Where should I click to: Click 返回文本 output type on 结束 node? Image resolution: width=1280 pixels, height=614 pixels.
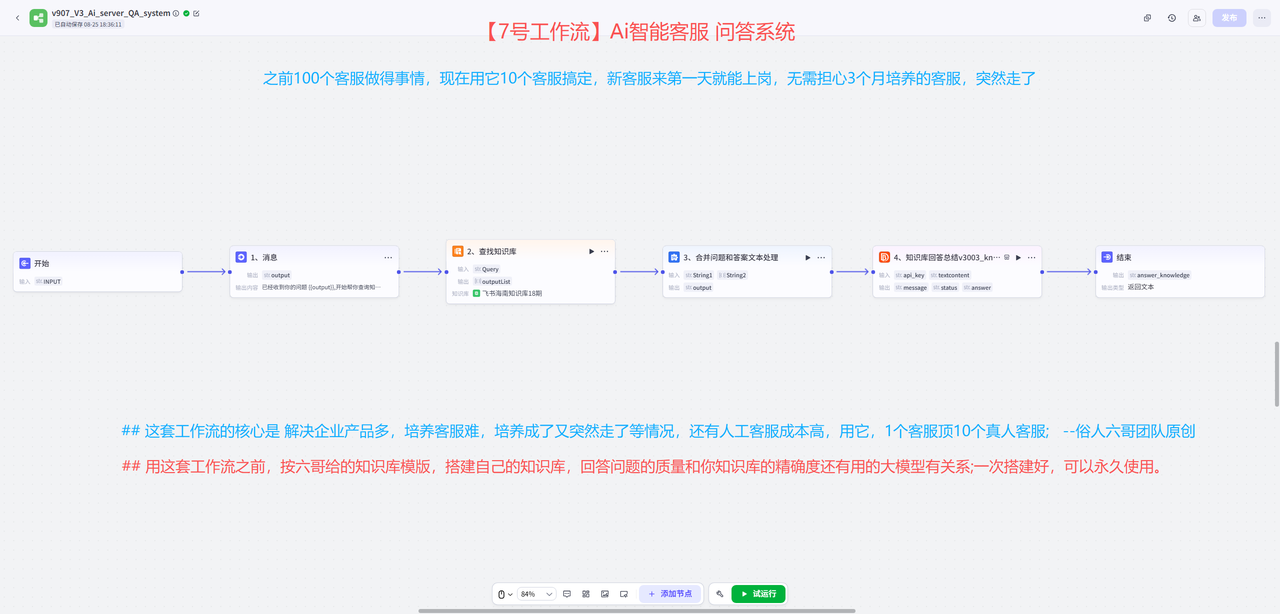coord(1141,287)
